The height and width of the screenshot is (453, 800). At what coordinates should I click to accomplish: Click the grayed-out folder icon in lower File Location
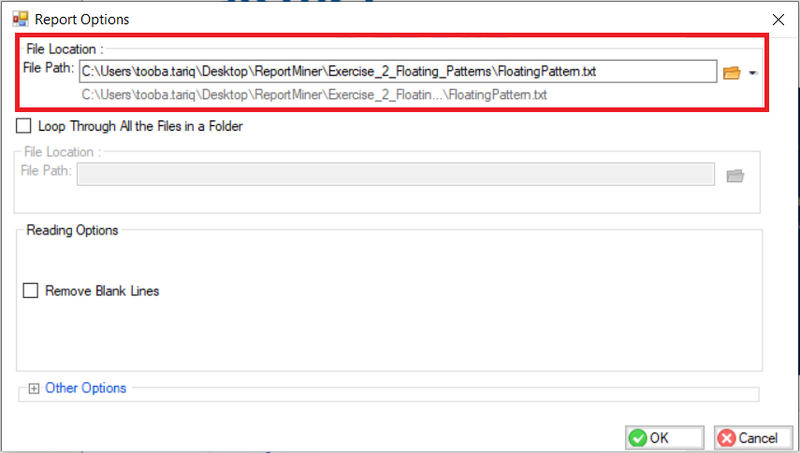pyautogui.click(x=735, y=176)
